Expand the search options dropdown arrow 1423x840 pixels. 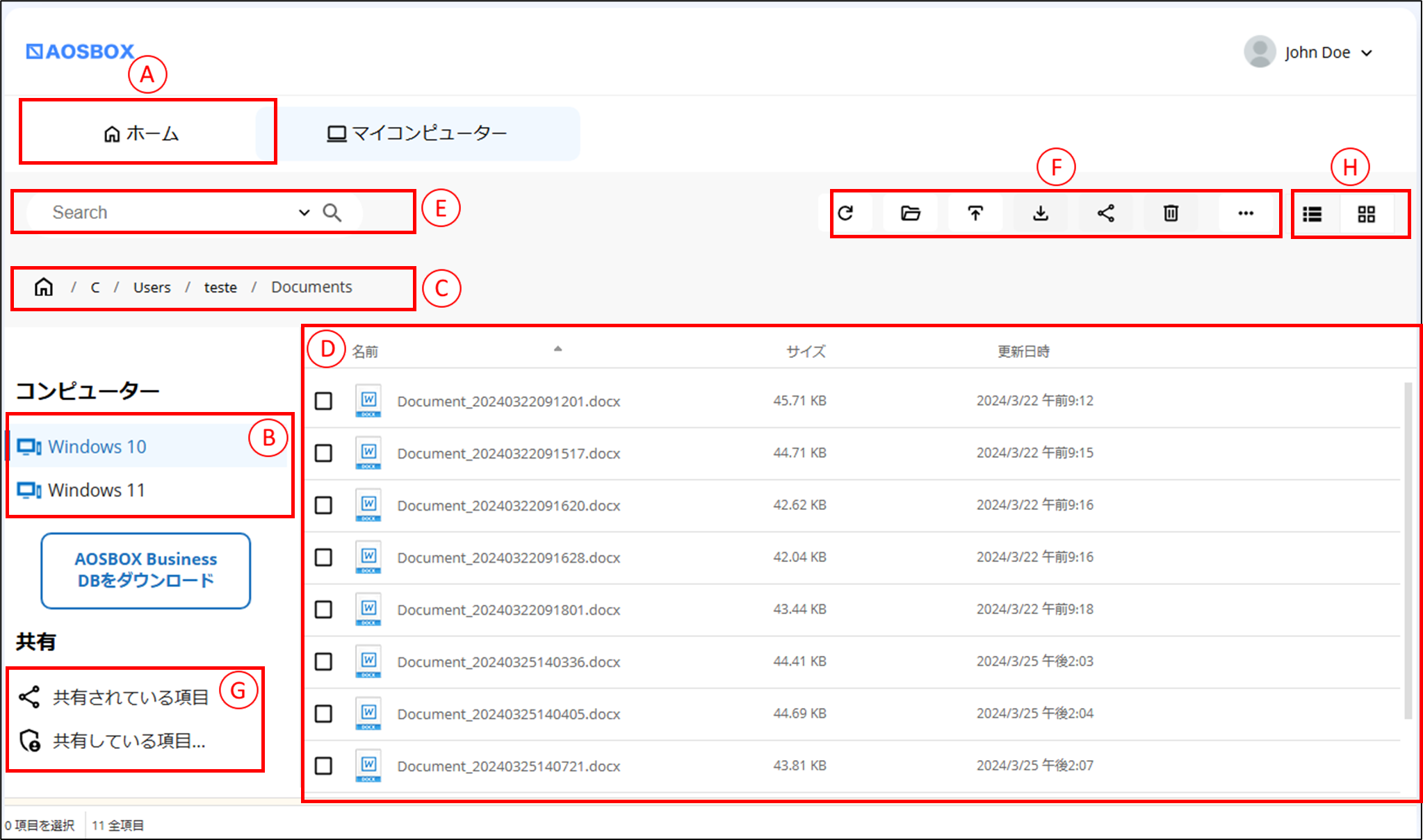point(304,213)
